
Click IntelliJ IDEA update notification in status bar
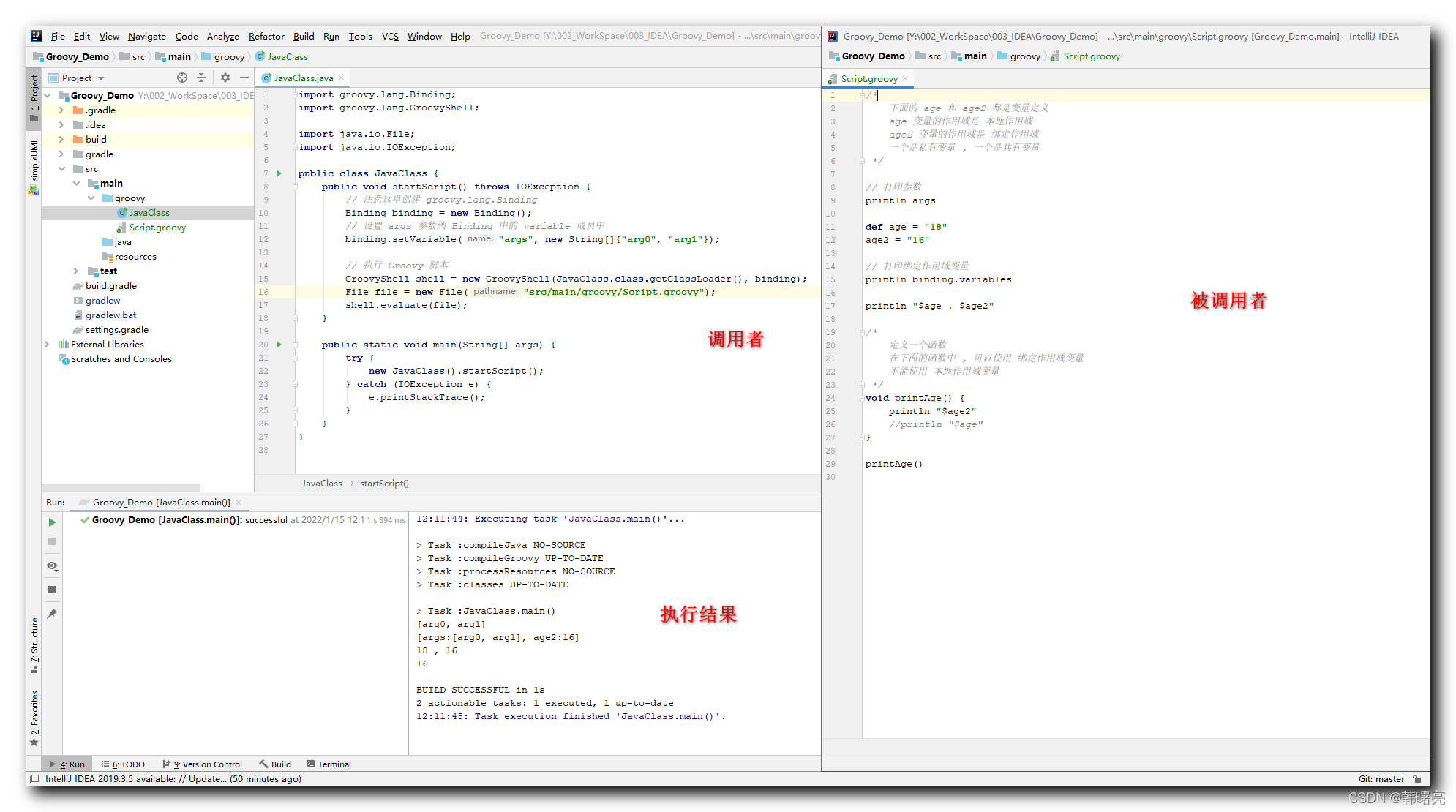tap(173, 779)
